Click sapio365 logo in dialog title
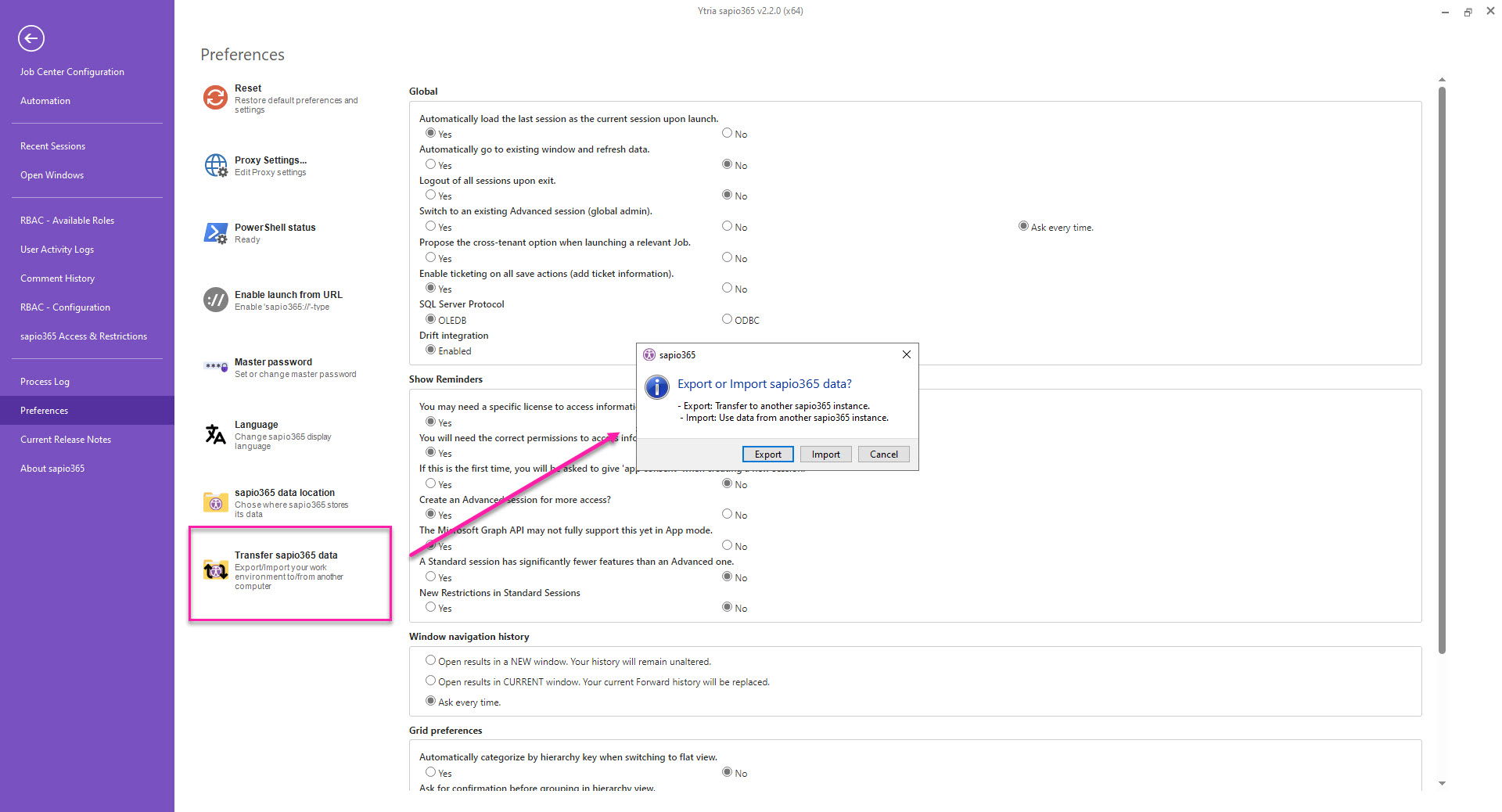The width and height of the screenshot is (1502, 812). [x=649, y=355]
